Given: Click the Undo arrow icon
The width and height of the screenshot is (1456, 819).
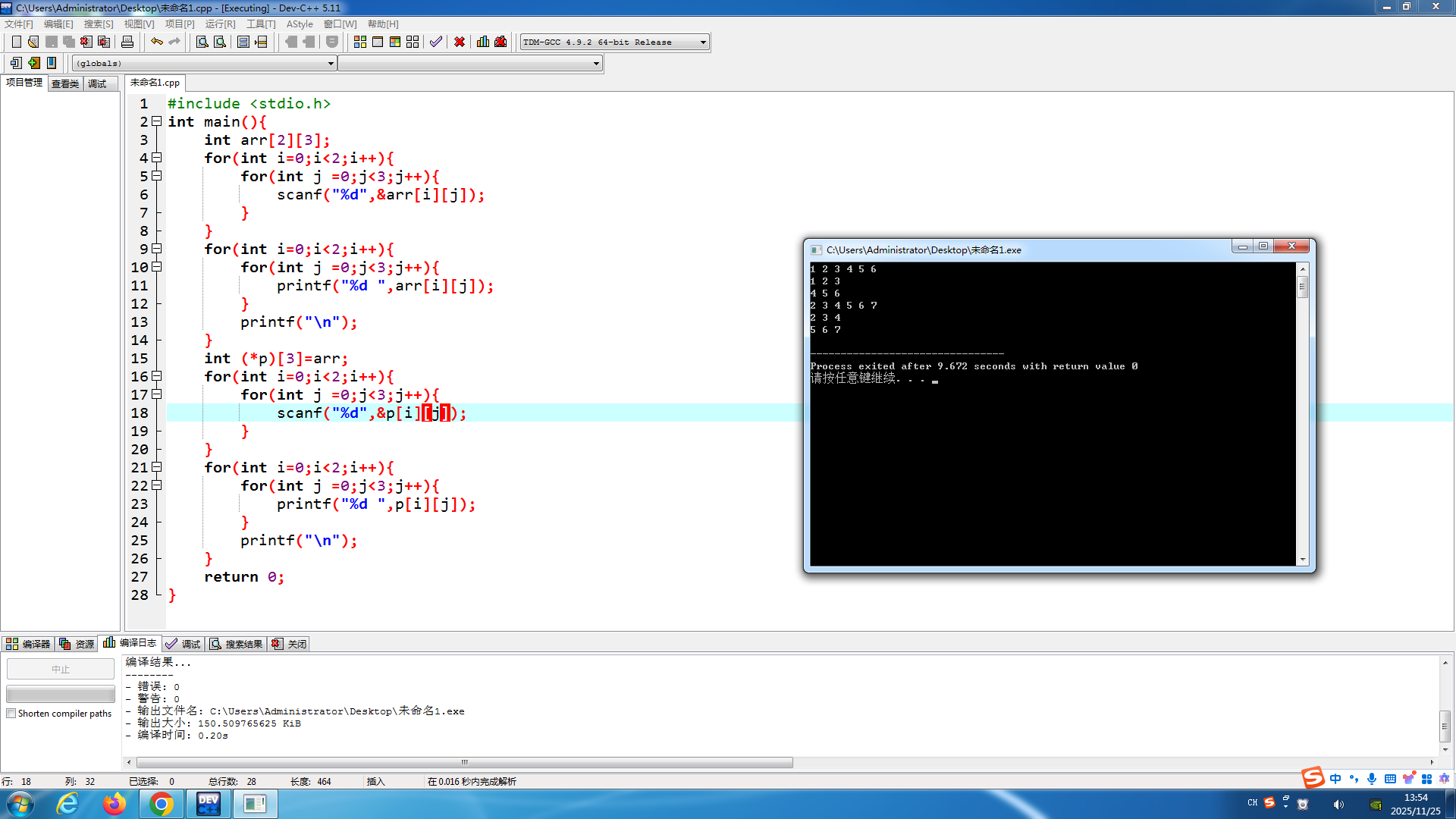Looking at the screenshot, I should click(156, 42).
